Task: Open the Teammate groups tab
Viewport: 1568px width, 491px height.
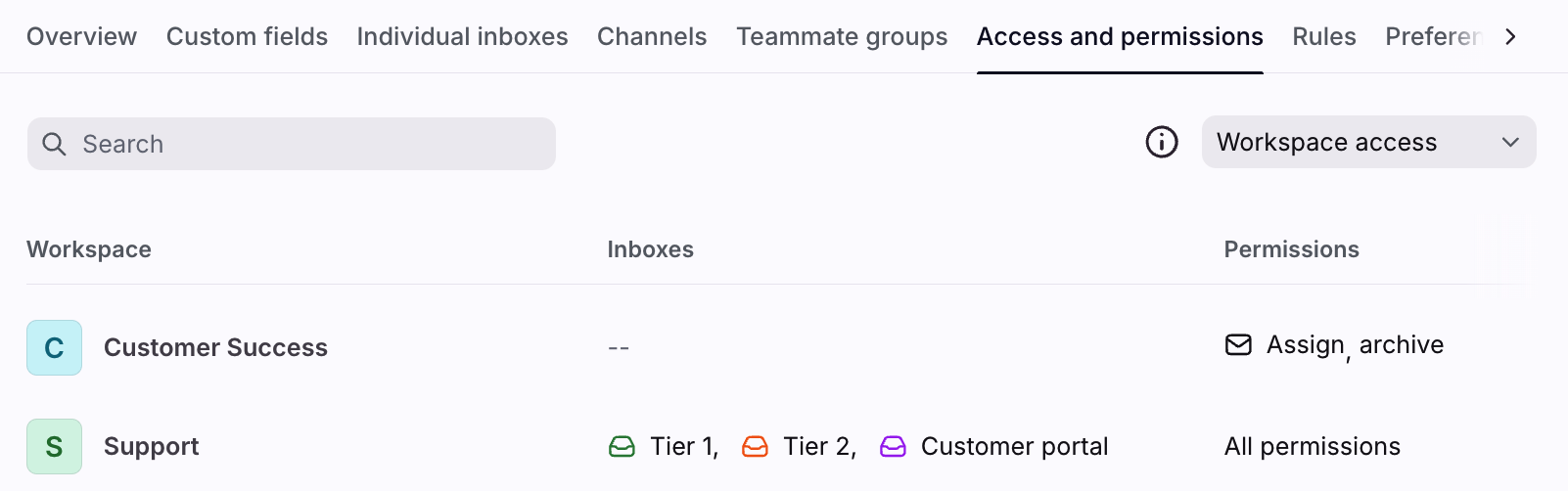Action: pos(842,36)
